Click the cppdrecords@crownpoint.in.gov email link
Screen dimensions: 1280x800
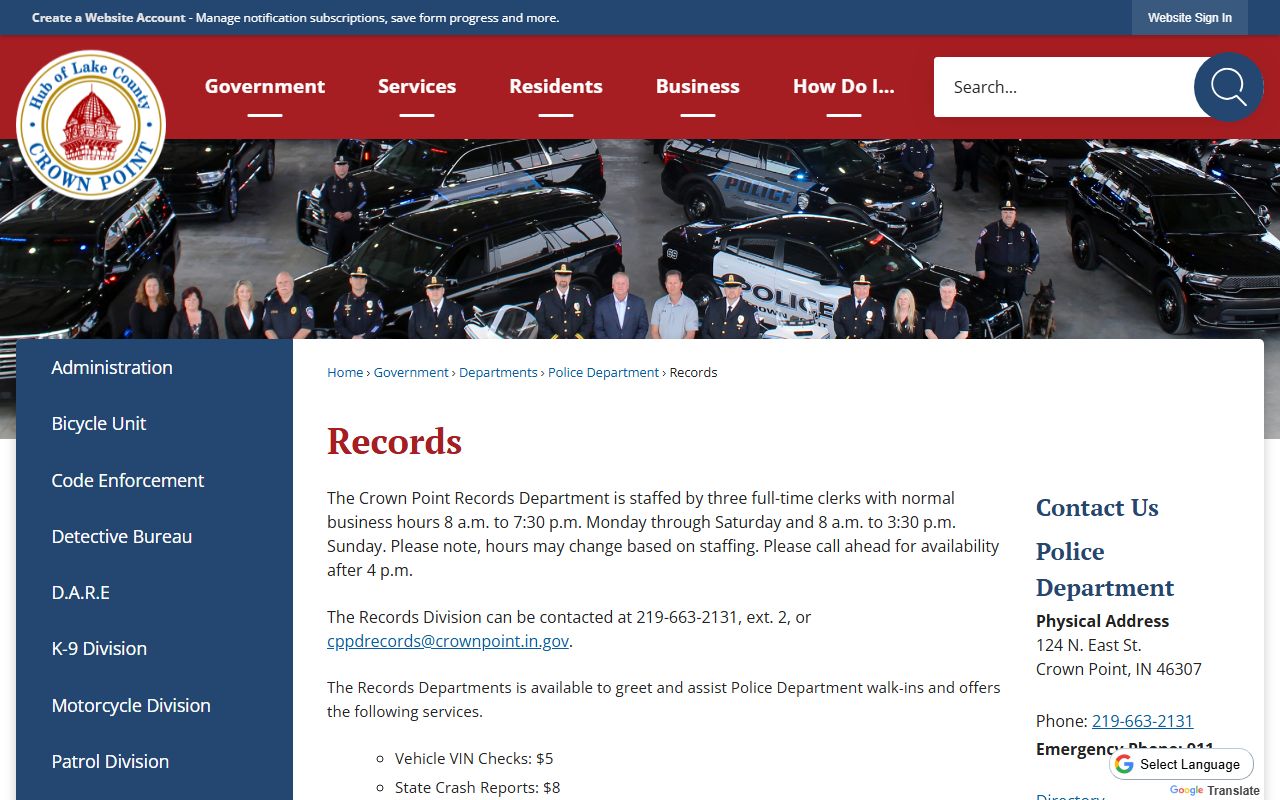[448, 641]
